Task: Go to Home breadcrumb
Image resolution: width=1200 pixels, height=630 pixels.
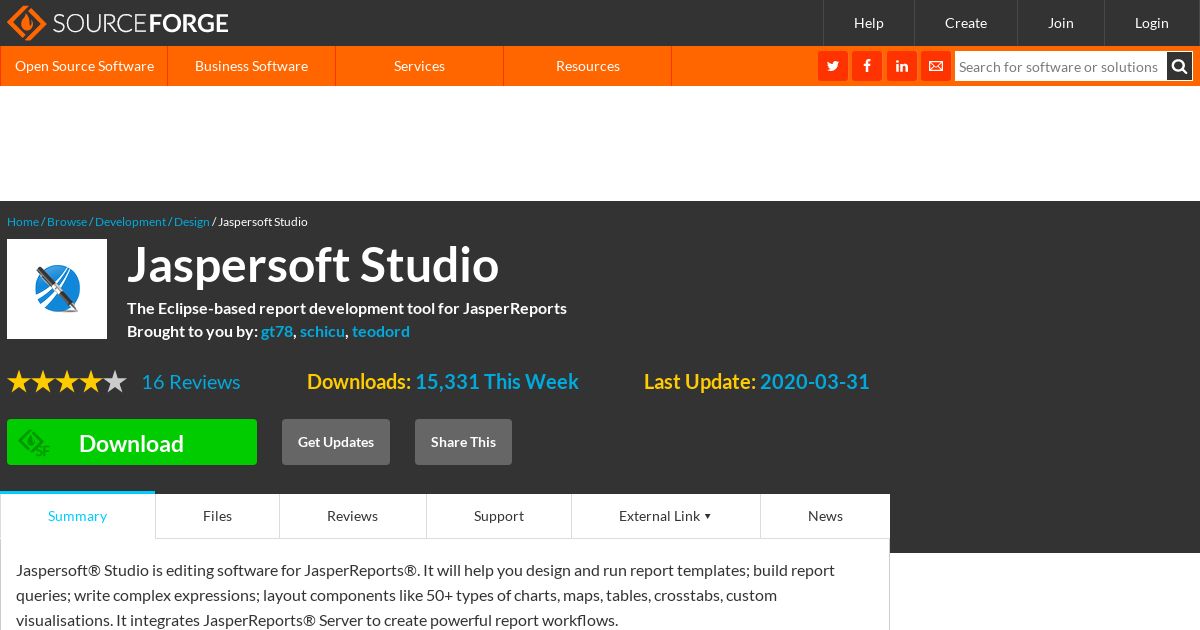Action: pyautogui.click(x=23, y=222)
